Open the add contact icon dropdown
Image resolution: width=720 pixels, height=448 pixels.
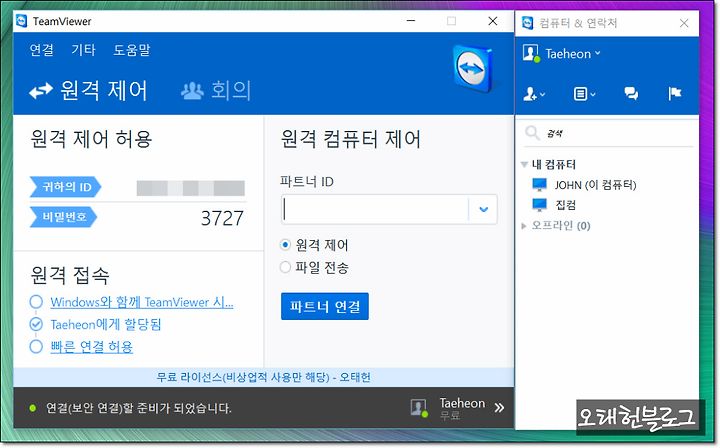click(x=534, y=94)
